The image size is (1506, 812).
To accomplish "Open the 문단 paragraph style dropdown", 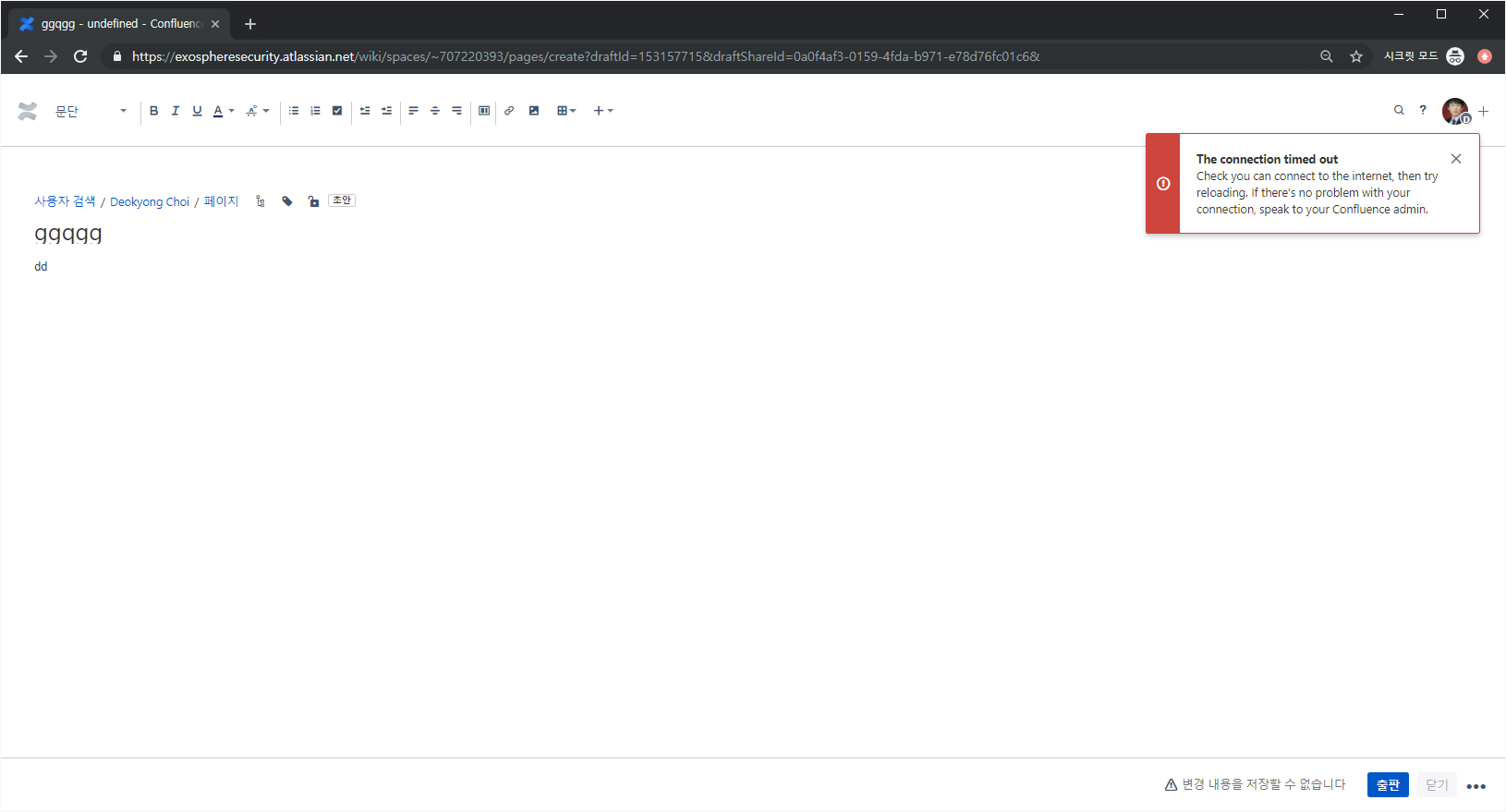I will coord(91,111).
